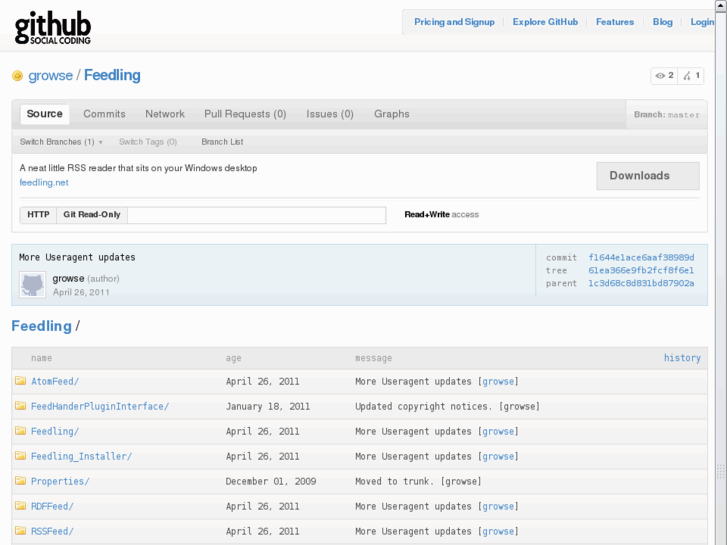
Task: Click the scrollbar up arrow
Action: [721, 4]
